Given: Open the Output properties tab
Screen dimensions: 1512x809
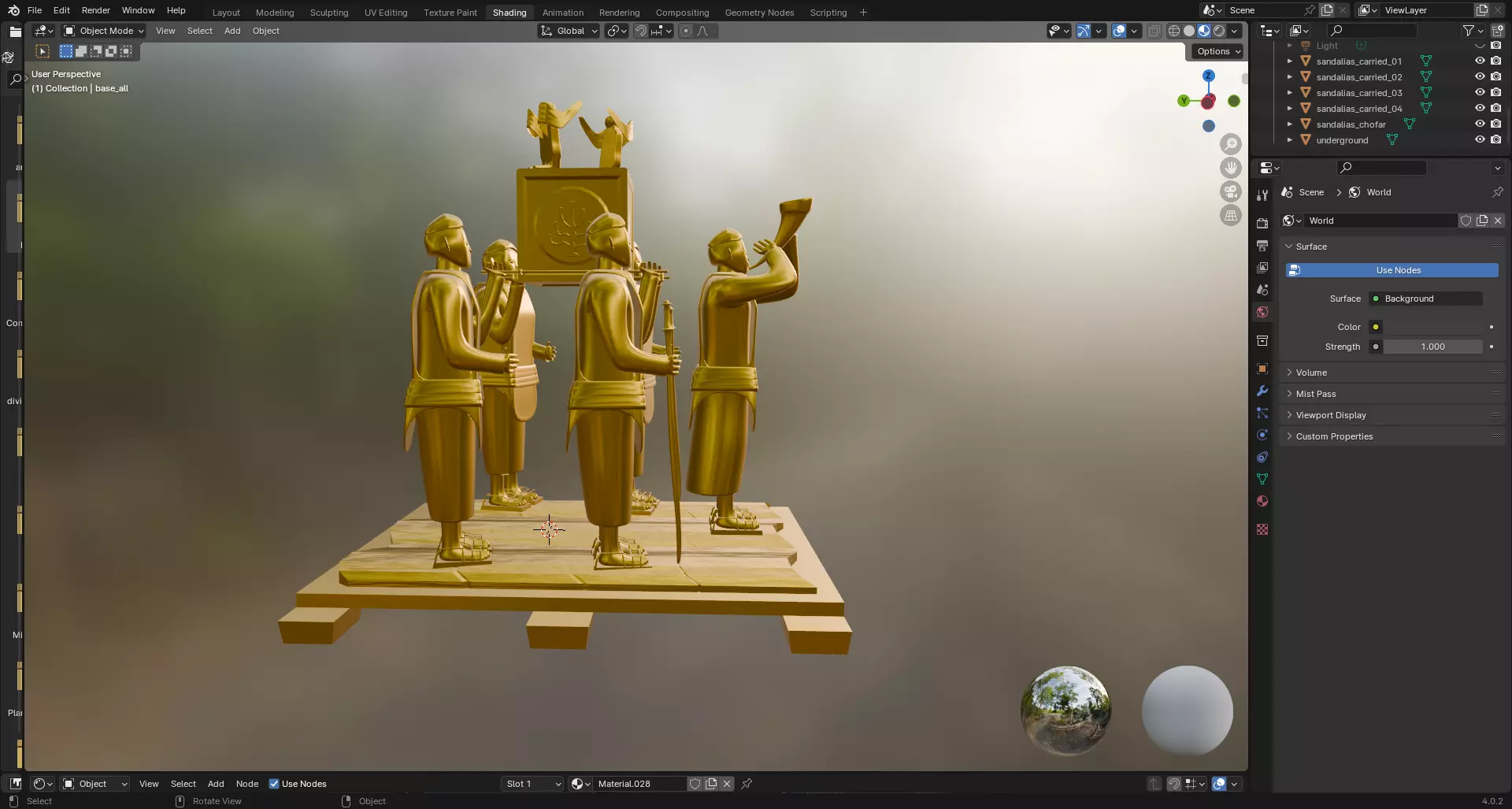Looking at the screenshot, I should (1262, 246).
